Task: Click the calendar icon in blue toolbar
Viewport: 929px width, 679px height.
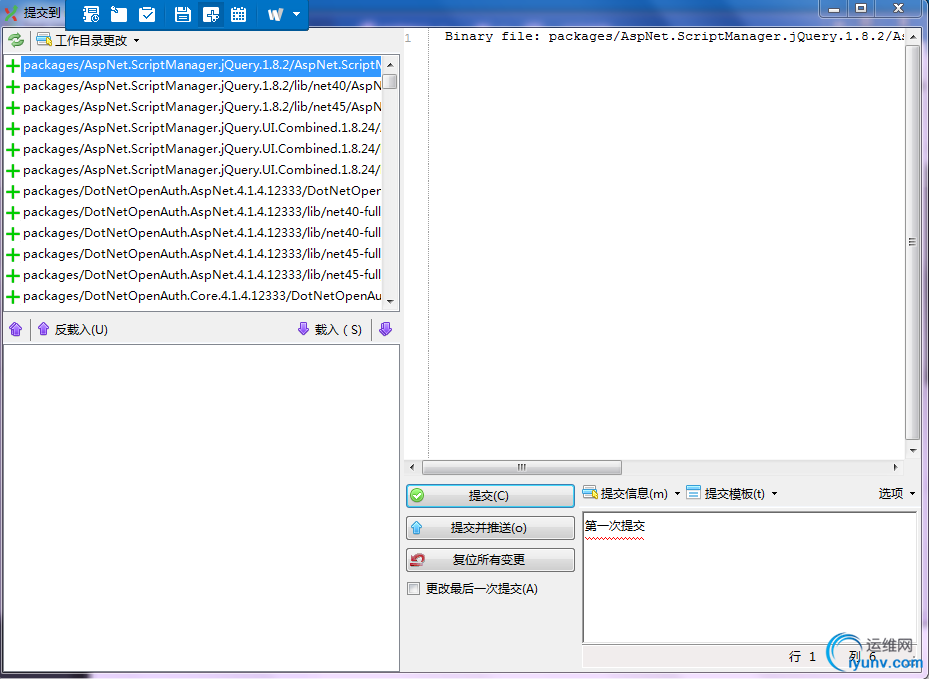Action: 239,14
